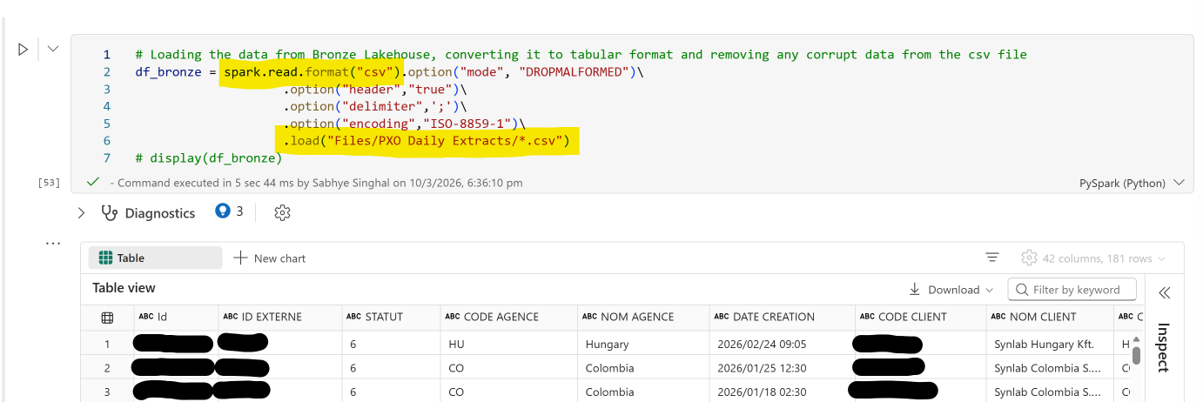Select row number 1 in the table
The width and height of the screenshot is (1203, 402).
(107, 344)
